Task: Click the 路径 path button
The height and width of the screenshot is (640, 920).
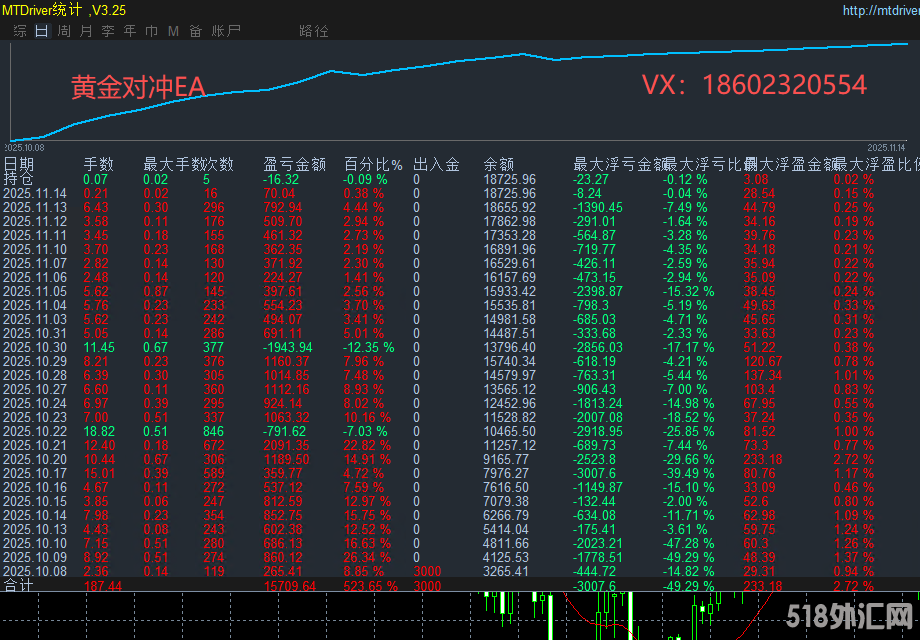Action: point(314,31)
